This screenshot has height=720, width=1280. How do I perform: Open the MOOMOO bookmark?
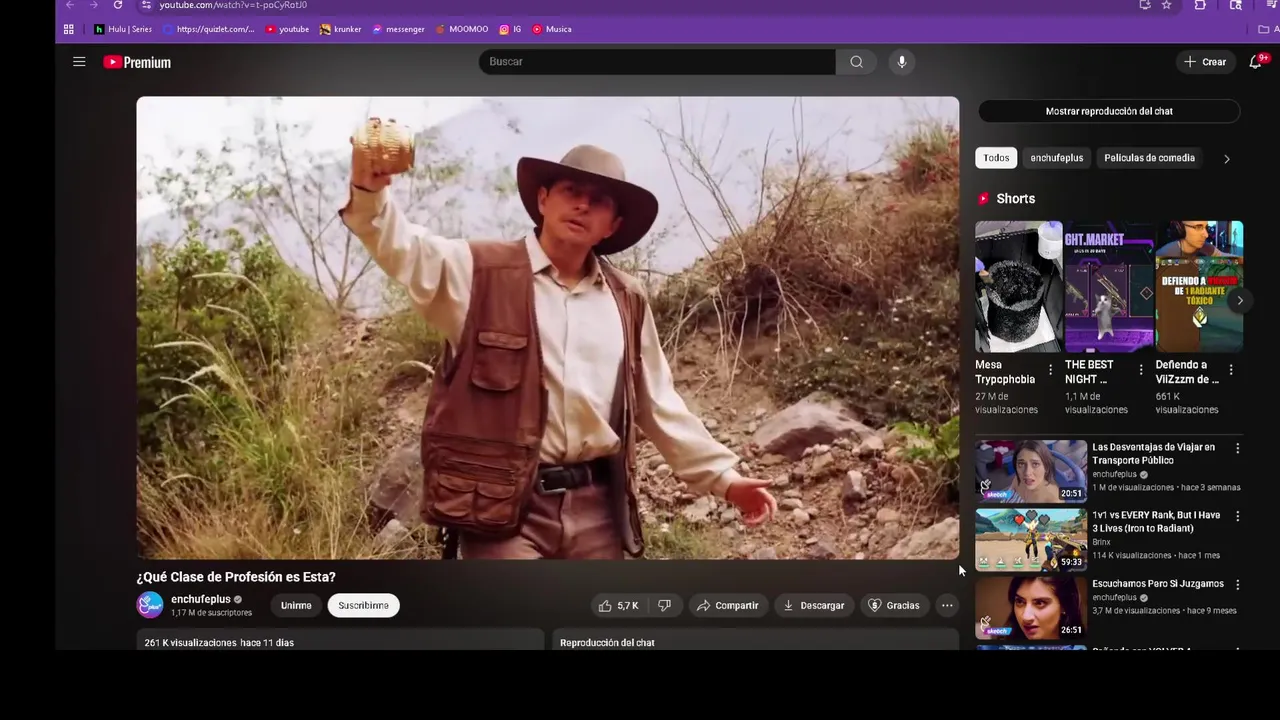461,29
